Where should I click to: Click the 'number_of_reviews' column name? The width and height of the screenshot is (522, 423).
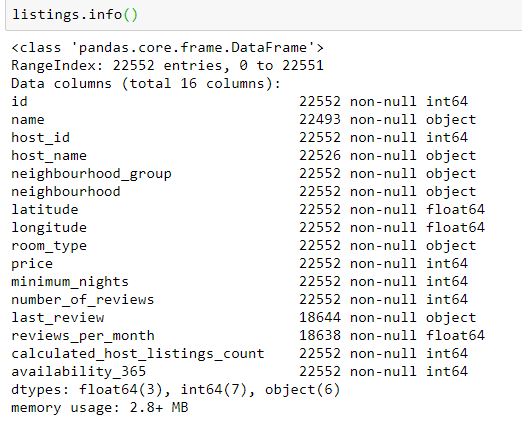[83, 300]
